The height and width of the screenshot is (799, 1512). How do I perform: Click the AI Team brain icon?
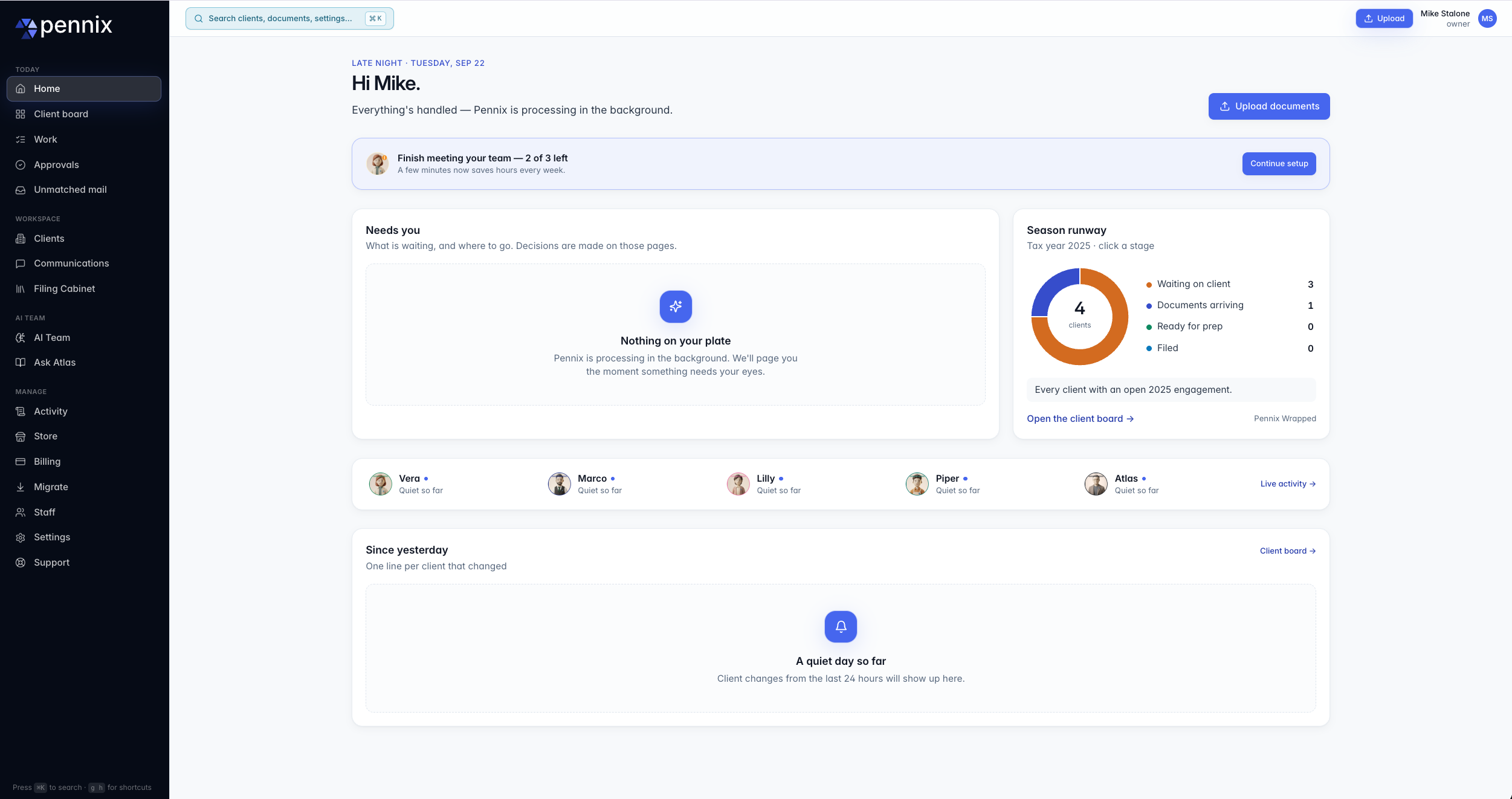[21, 338]
